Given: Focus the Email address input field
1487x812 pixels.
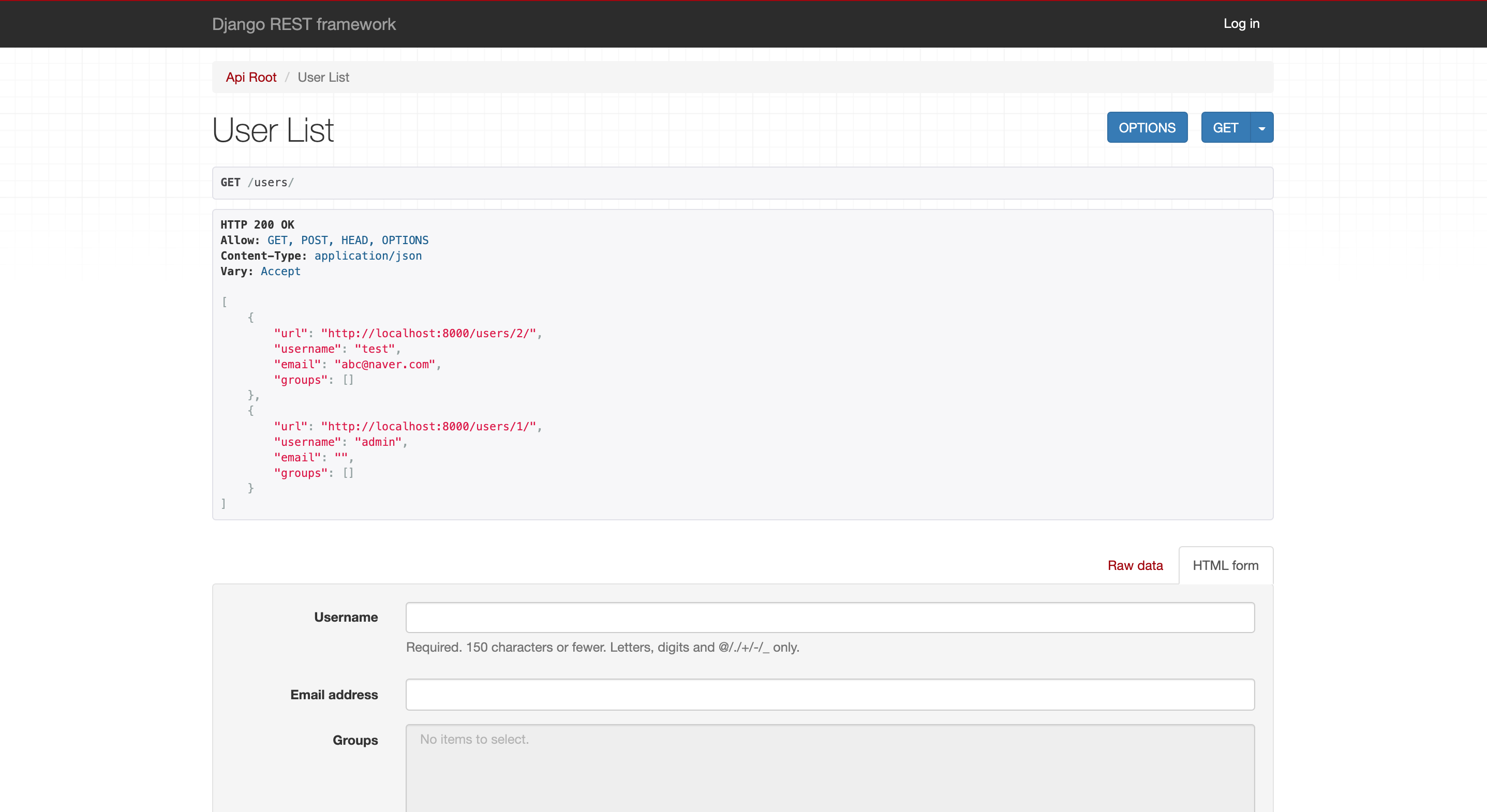Looking at the screenshot, I should pos(829,694).
